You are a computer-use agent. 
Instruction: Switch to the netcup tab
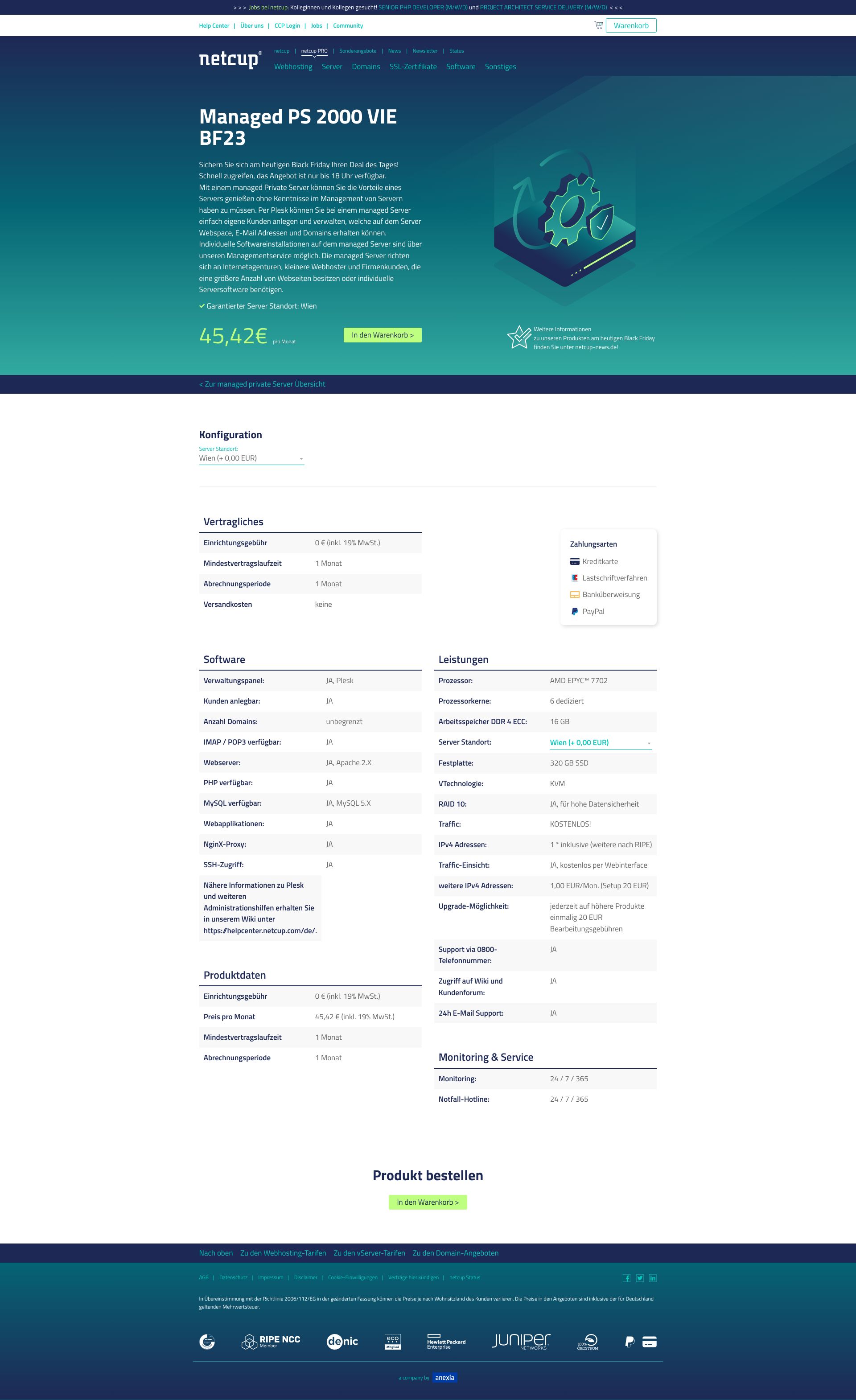tap(282, 51)
